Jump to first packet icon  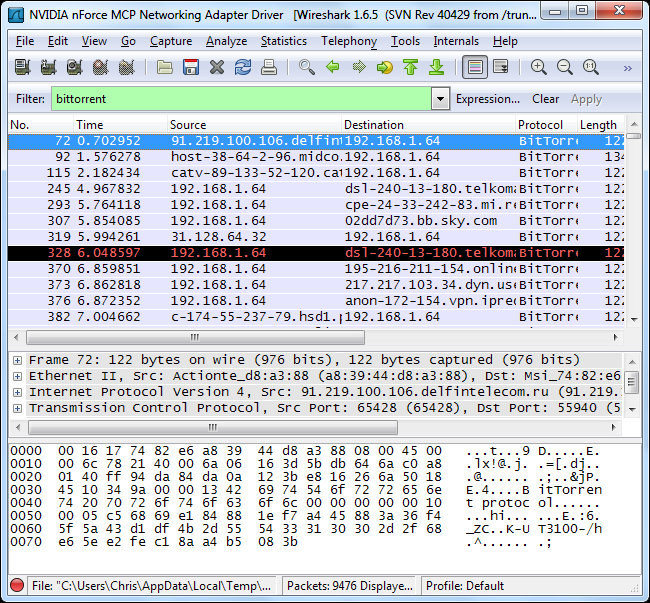tap(410, 67)
